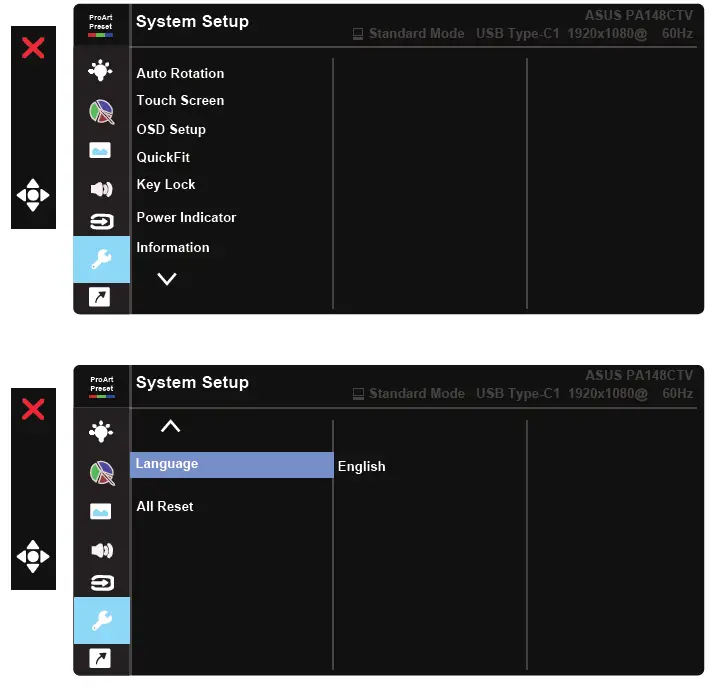Viewport: 714px width, 689px height.
Task: Open the Color palette icon in the upper menu
Action: (101, 111)
